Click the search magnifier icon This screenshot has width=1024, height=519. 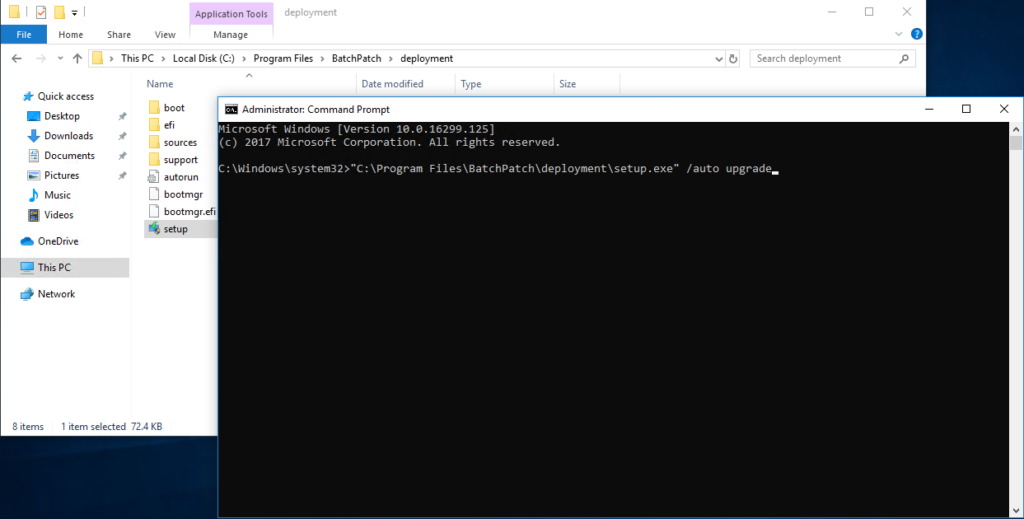tap(904, 59)
